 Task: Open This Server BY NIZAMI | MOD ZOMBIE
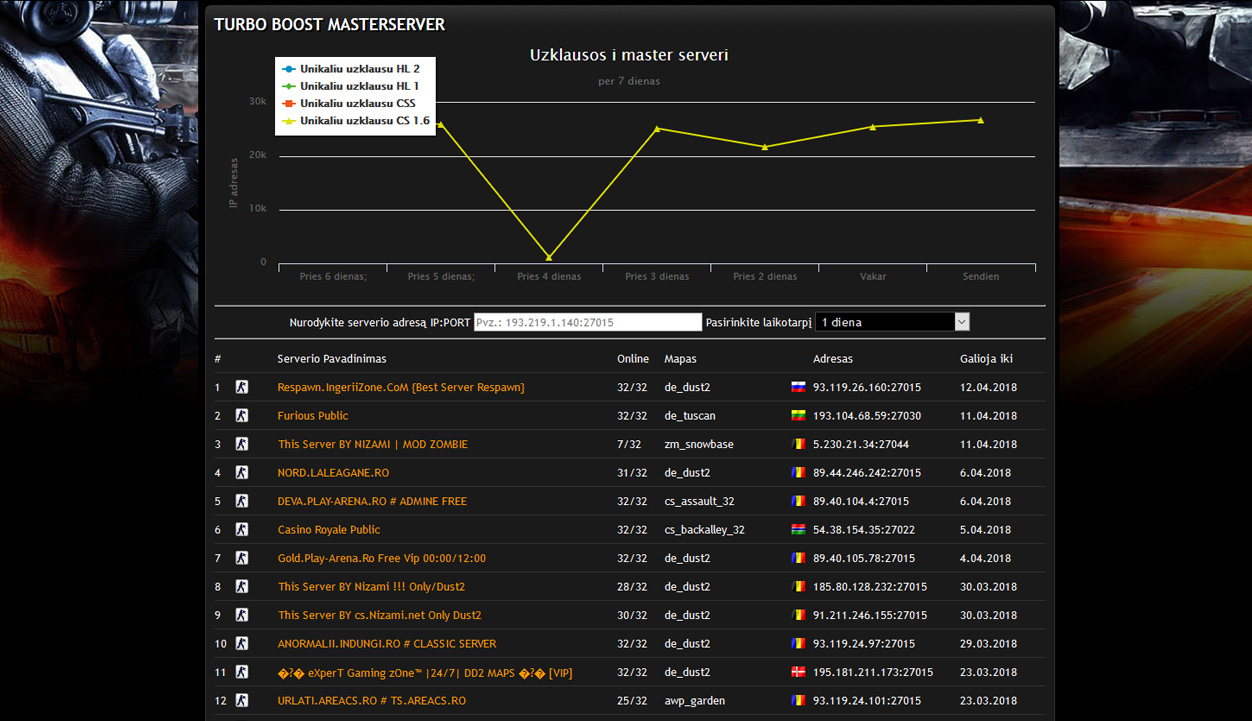373,444
